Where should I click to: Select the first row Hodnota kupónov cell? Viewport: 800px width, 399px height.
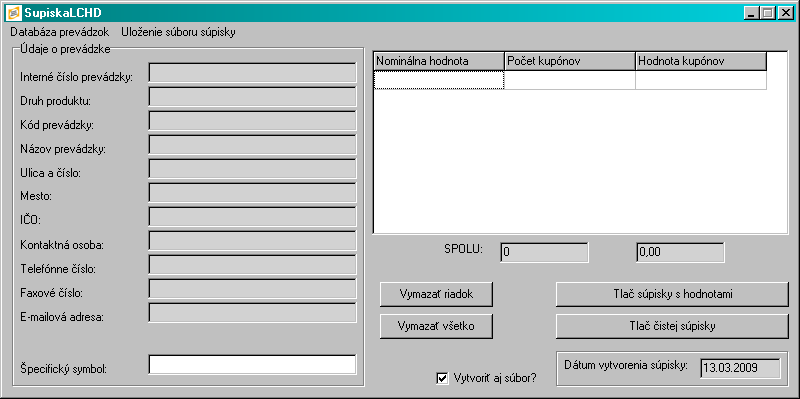tap(701, 80)
